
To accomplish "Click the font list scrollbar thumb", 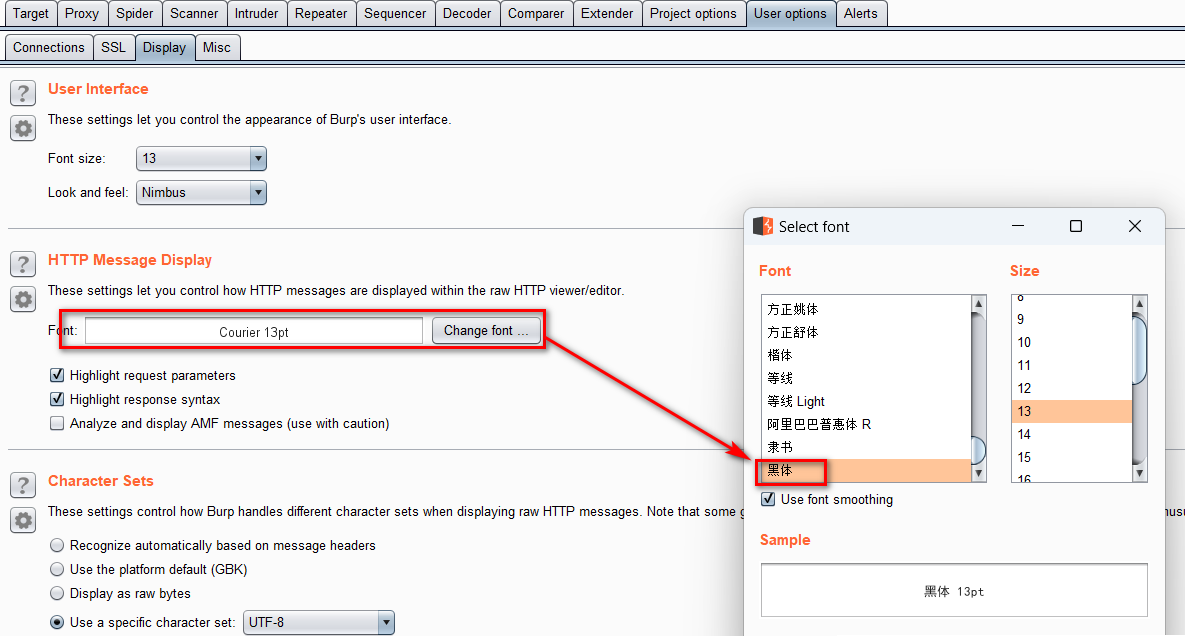I will click(x=979, y=450).
